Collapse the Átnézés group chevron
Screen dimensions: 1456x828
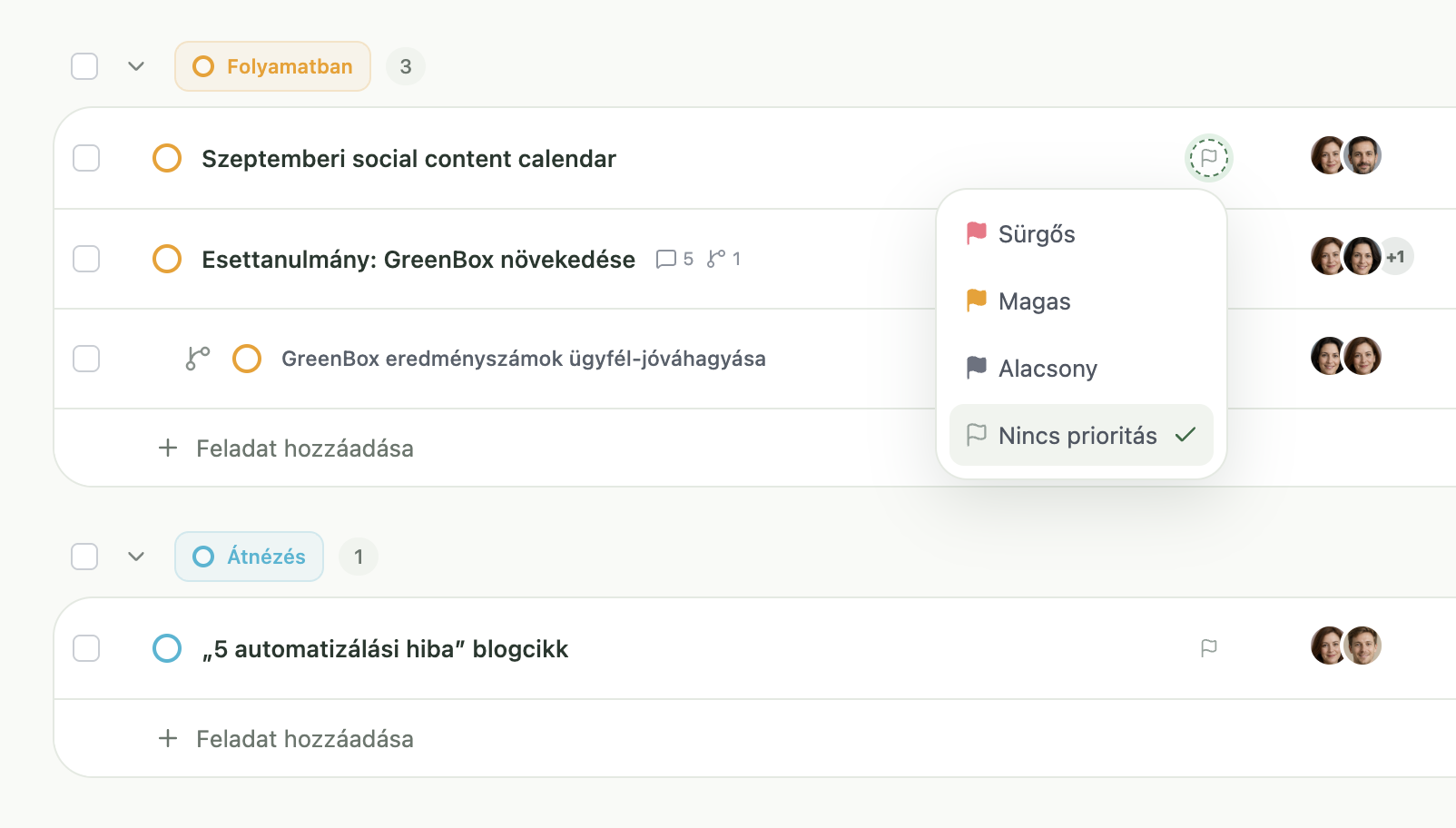pos(136,557)
